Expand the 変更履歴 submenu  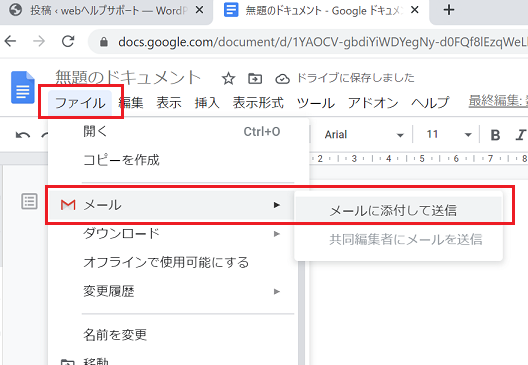coord(172,291)
